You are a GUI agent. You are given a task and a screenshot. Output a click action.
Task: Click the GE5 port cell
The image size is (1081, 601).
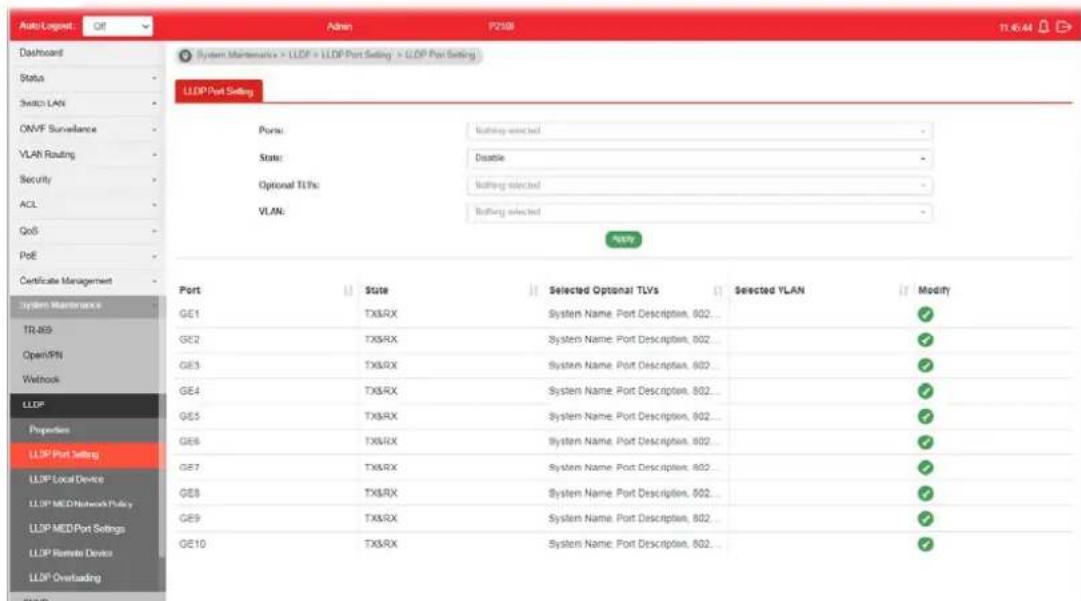pos(189,416)
